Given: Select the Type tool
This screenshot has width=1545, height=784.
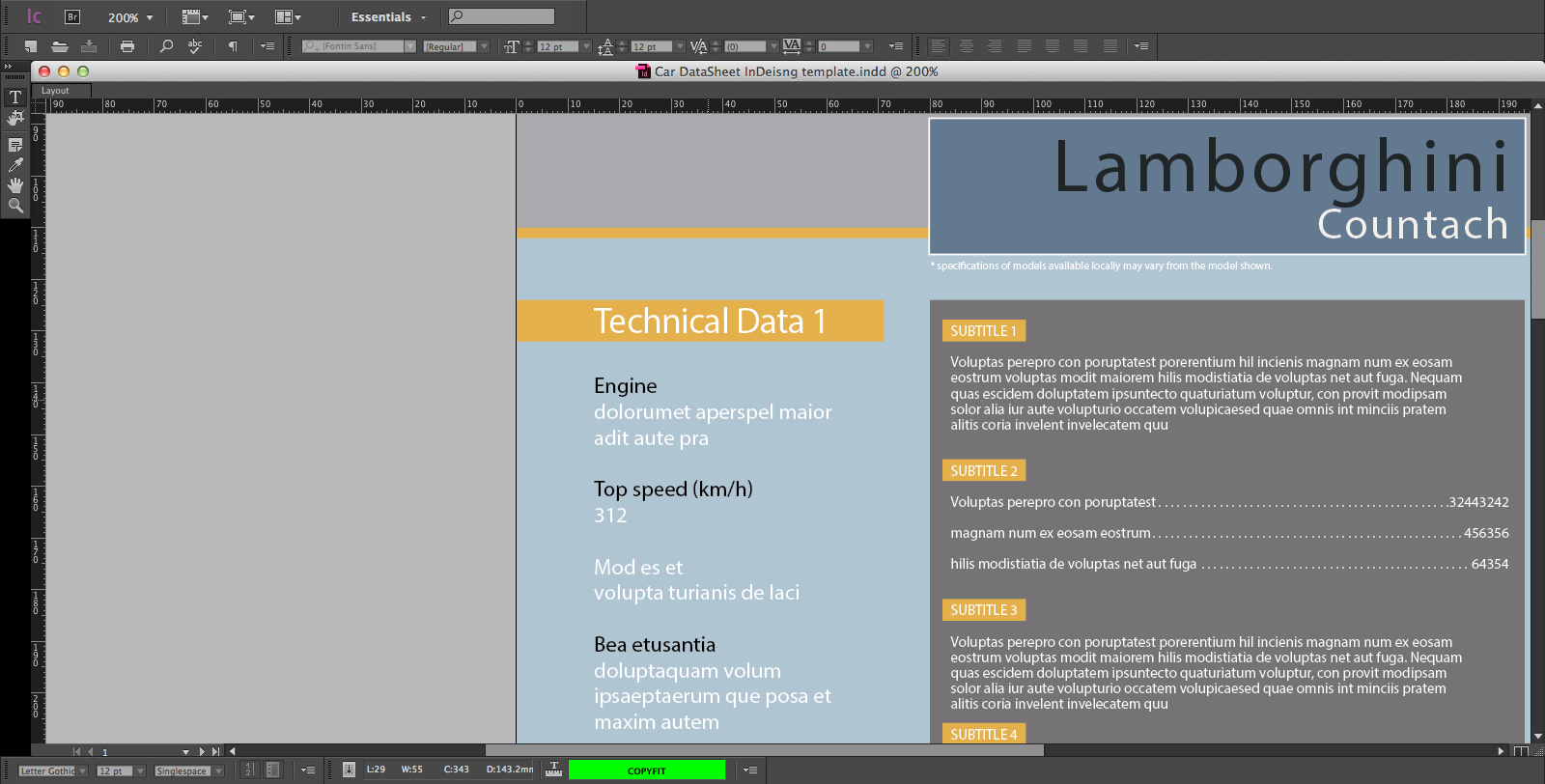Looking at the screenshot, I should point(15,97).
